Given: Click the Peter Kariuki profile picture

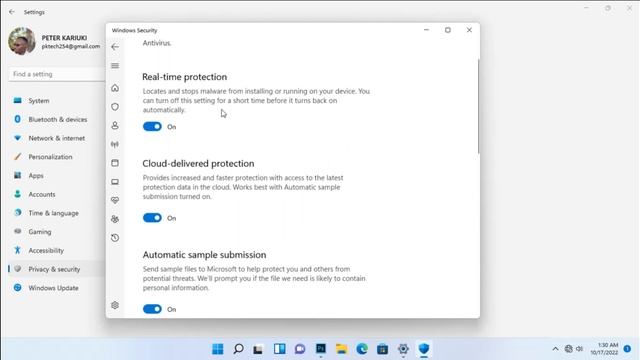Looking at the screenshot, I should pos(22,41).
